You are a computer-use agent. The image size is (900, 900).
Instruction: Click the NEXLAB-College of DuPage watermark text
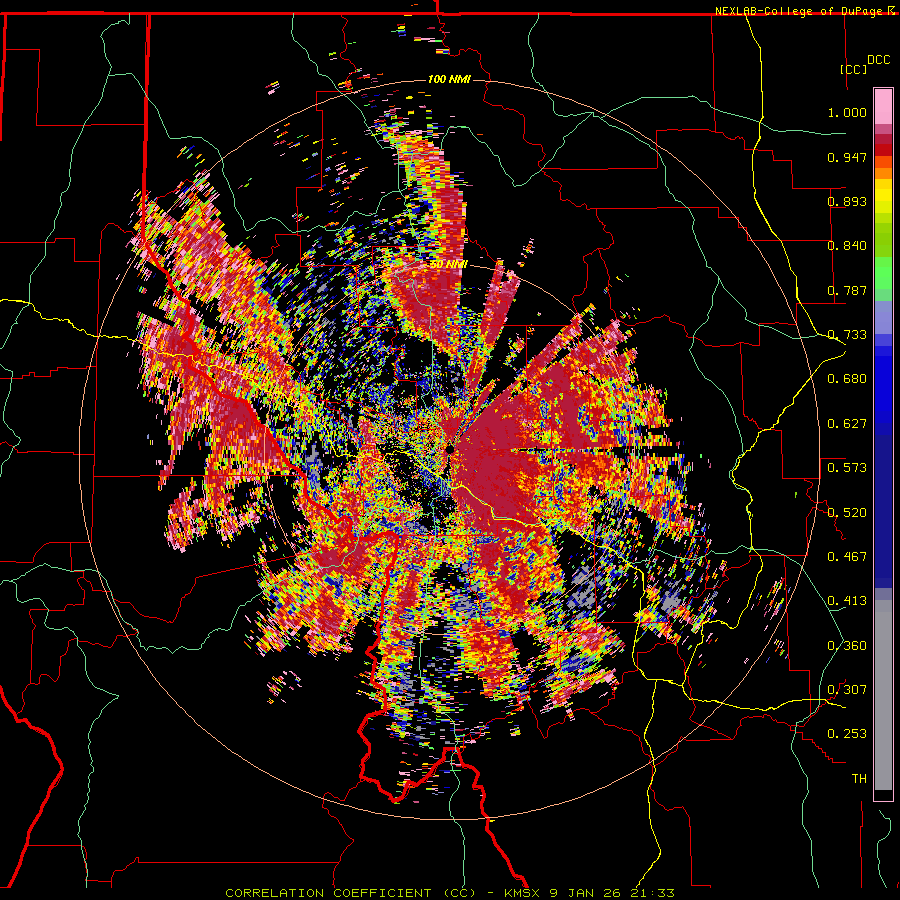click(804, 11)
